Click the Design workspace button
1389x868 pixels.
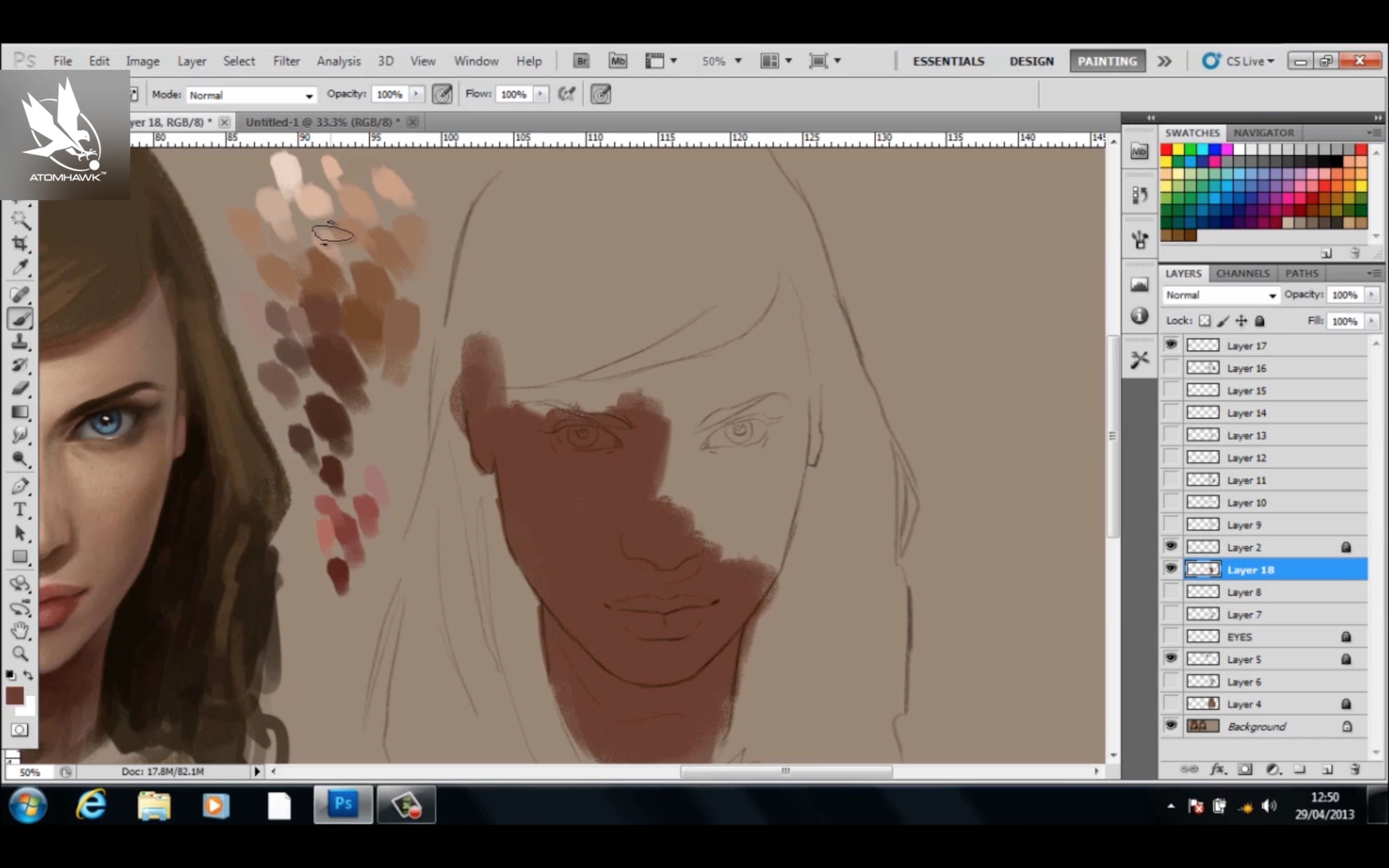[1031, 61]
